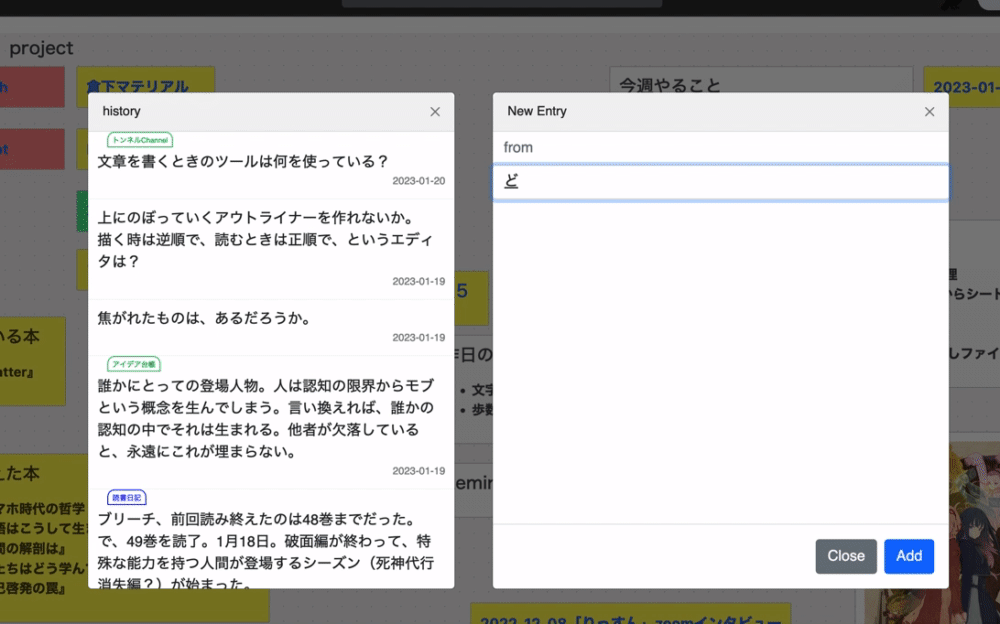Click the 2023-01-20 date in history
This screenshot has width=1000, height=624.
tap(418, 181)
